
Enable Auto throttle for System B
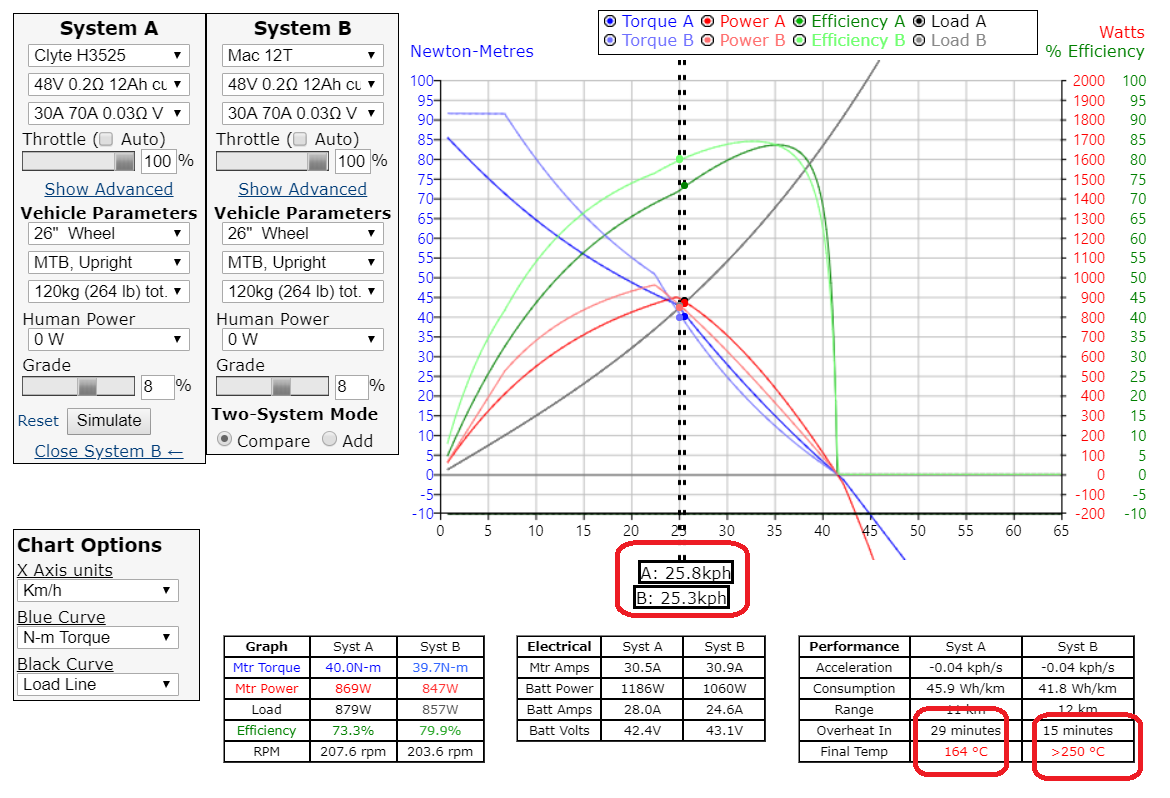coord(301,139)
